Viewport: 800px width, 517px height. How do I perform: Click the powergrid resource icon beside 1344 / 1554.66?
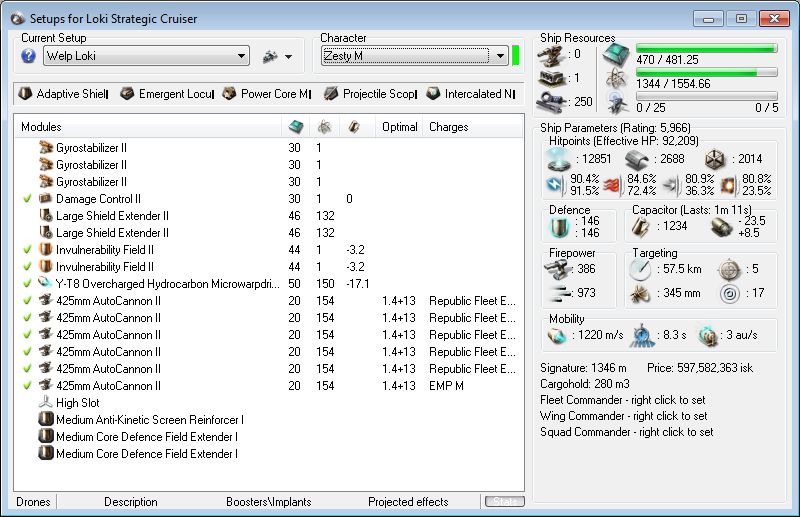[x=616, y=78]
